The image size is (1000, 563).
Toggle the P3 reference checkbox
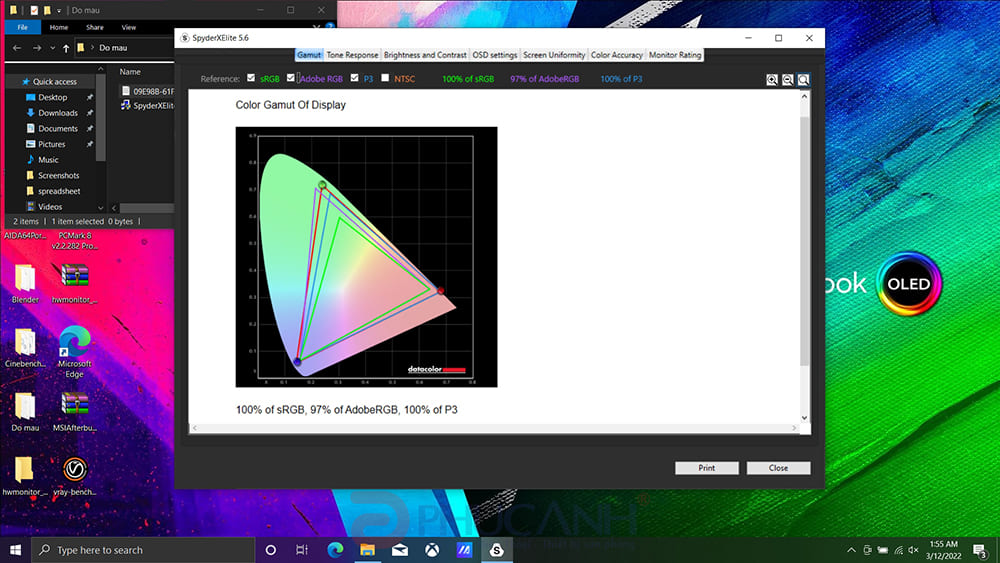point(355,78)
